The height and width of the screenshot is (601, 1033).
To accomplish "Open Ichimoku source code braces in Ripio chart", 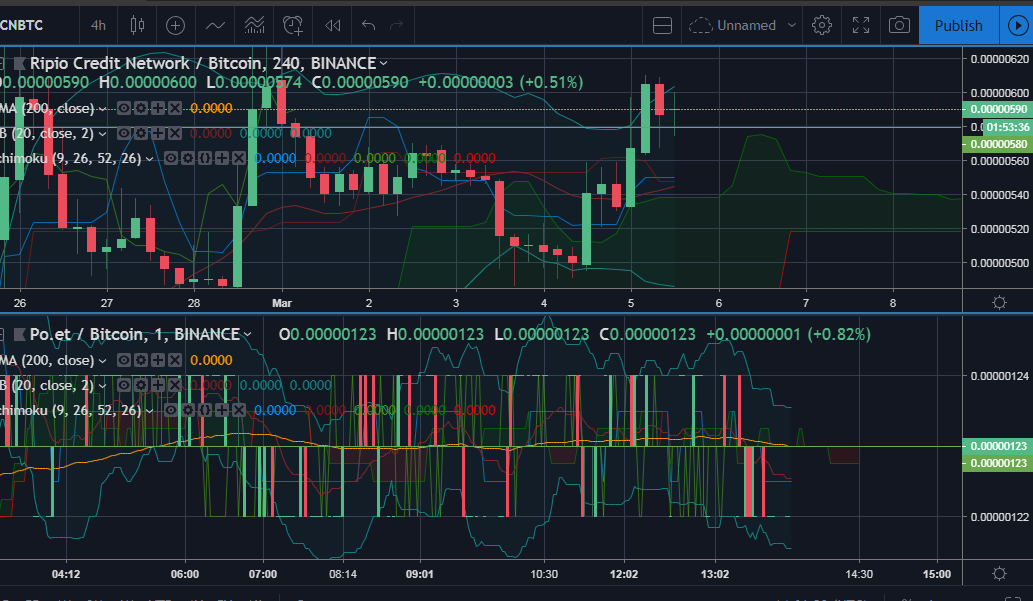I will coord(205,158).
